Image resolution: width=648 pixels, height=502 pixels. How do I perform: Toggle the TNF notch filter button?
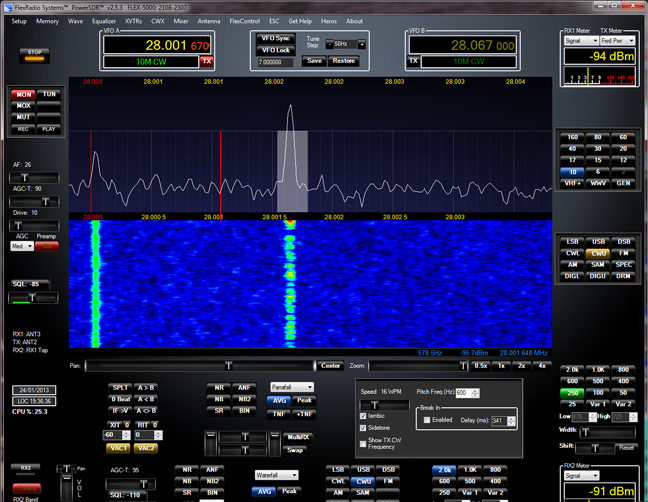point(279,414)
